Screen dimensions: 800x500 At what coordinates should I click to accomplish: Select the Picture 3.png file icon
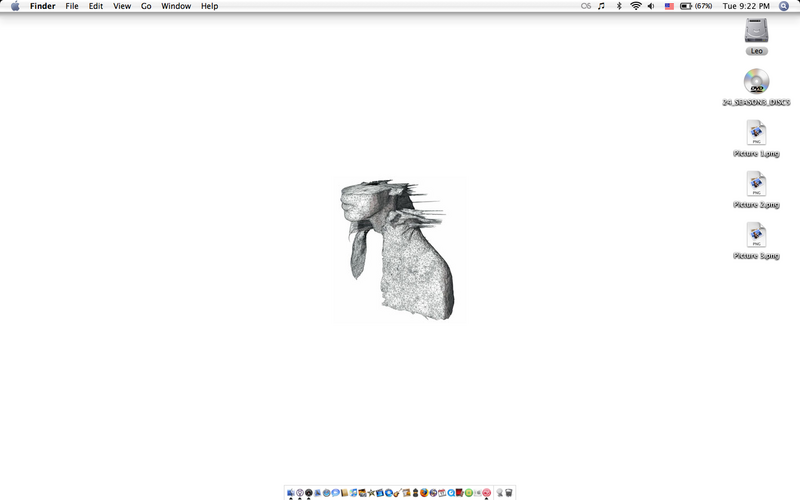click(756, 235)
